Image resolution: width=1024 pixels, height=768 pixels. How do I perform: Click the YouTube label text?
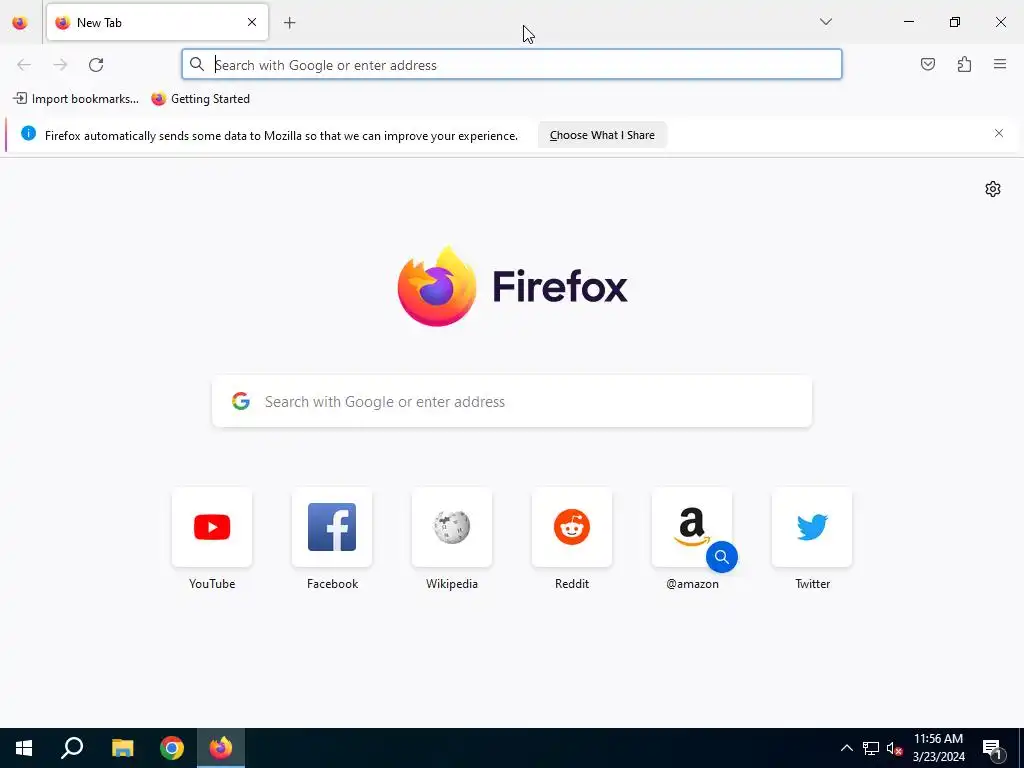pos(212,584)
